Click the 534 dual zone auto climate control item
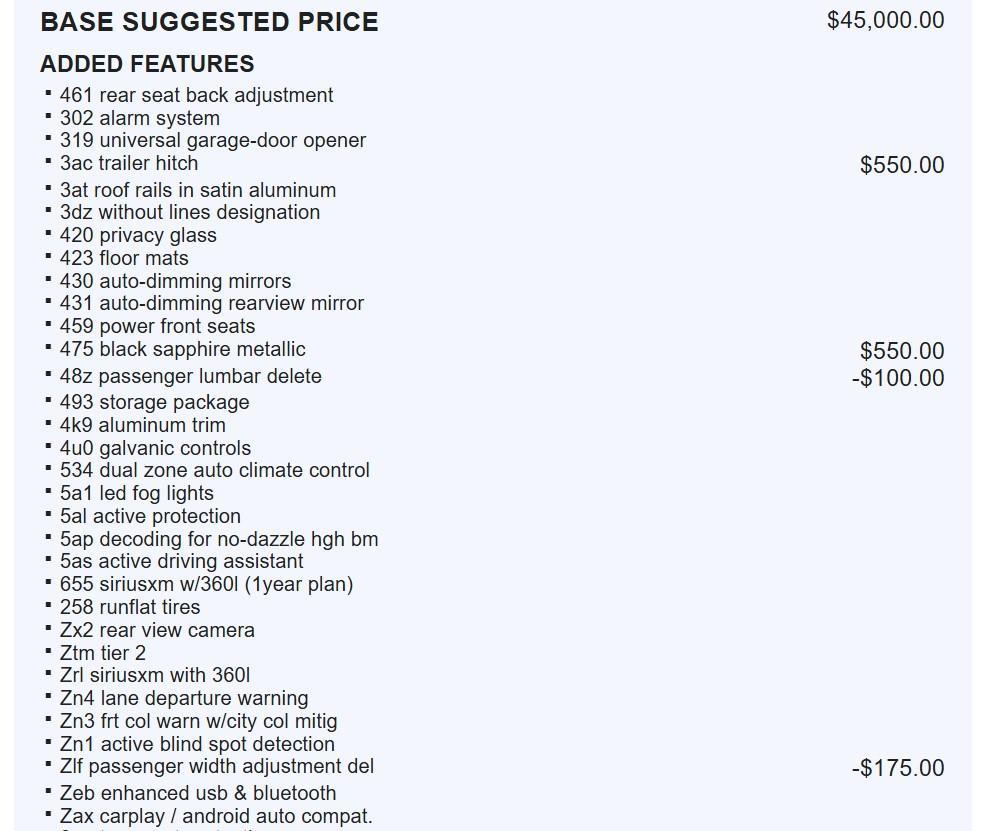Screen dimensions: 993x831 [214, 470]
